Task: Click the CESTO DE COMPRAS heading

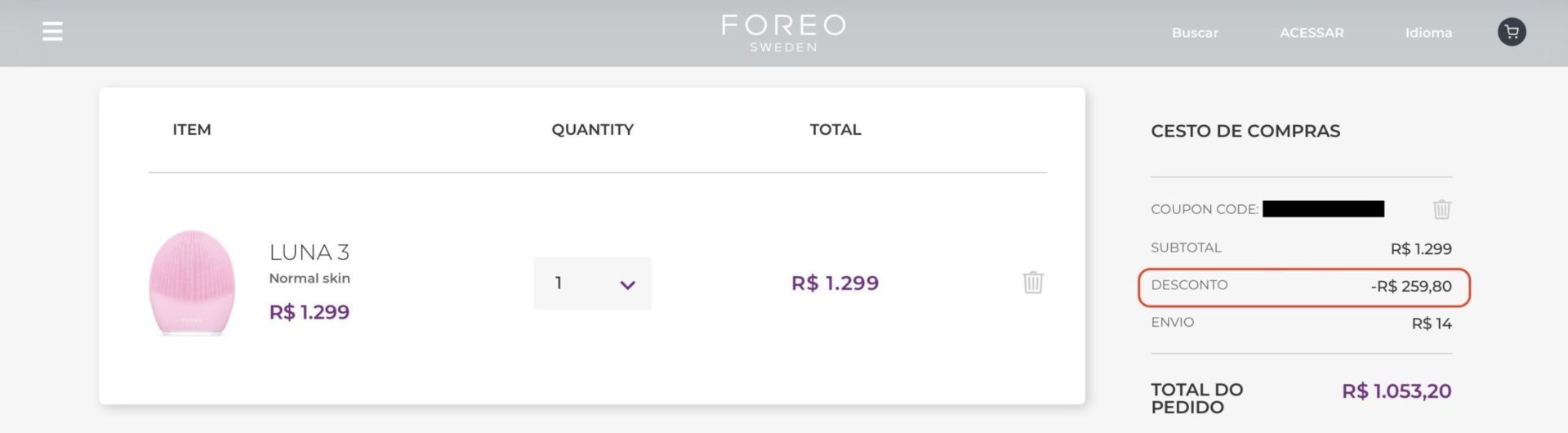Action: tap(1245, 131)
